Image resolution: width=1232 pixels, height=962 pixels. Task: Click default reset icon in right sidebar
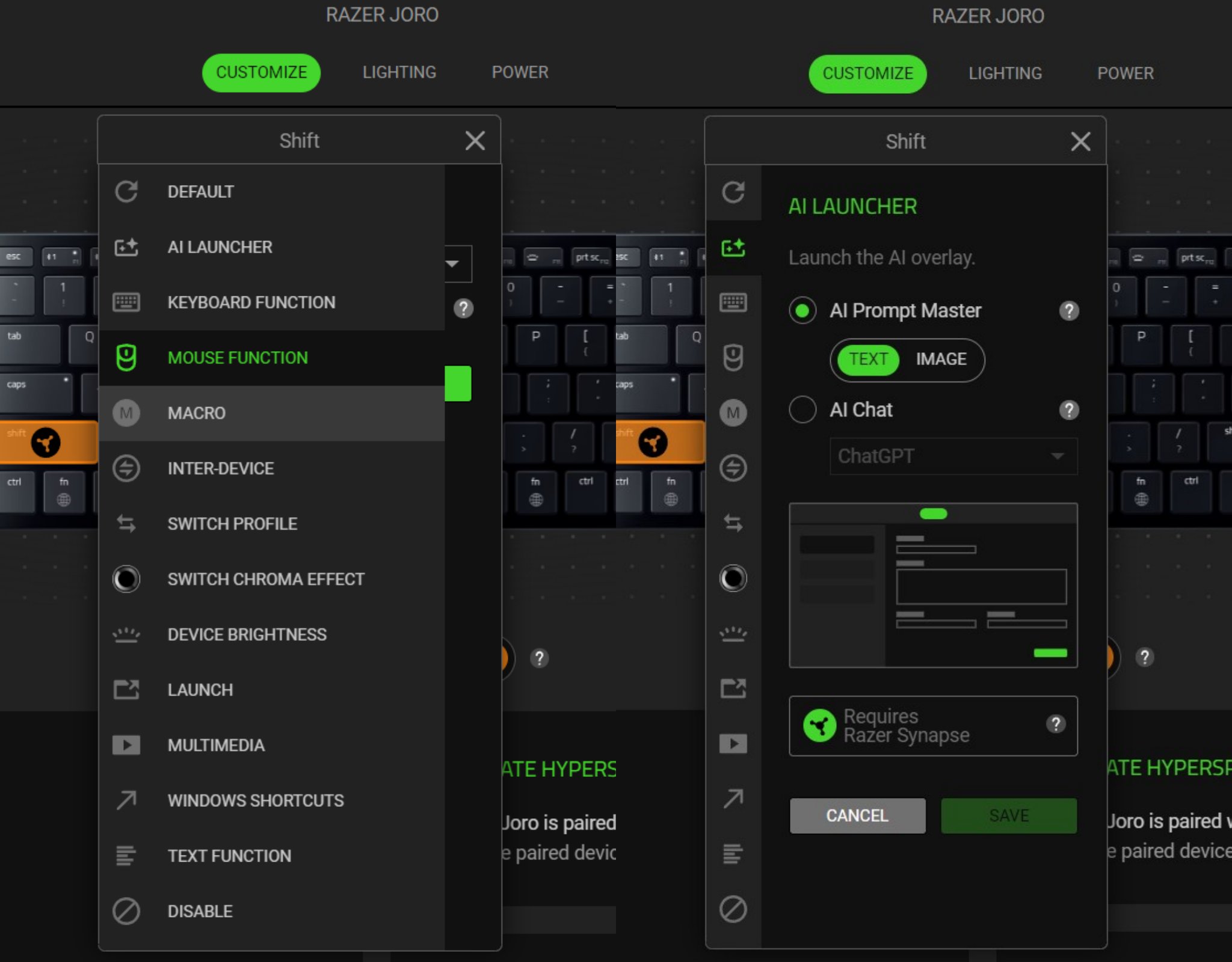(733, 192)
